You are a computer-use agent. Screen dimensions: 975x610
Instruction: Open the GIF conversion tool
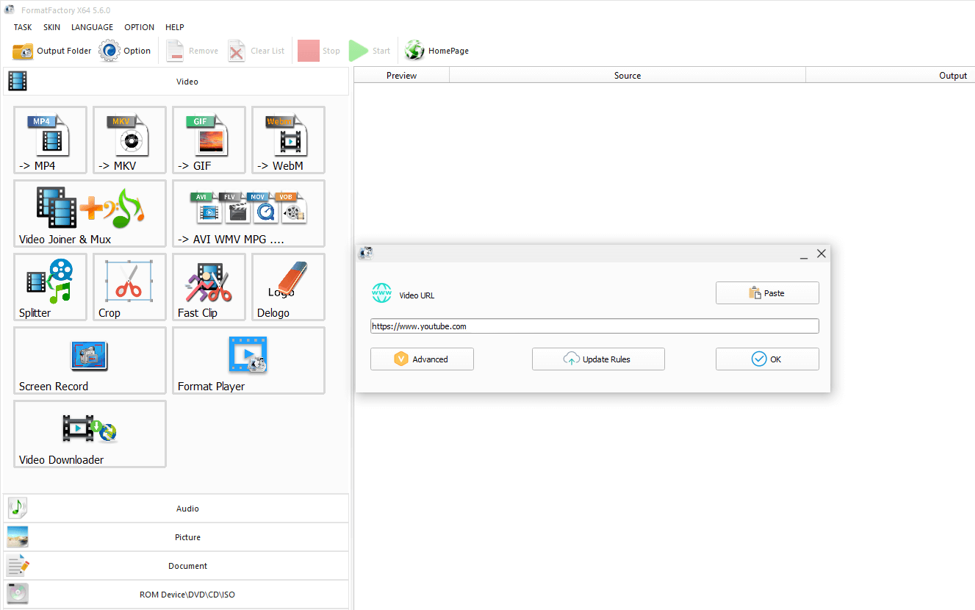tap(209, 140)
